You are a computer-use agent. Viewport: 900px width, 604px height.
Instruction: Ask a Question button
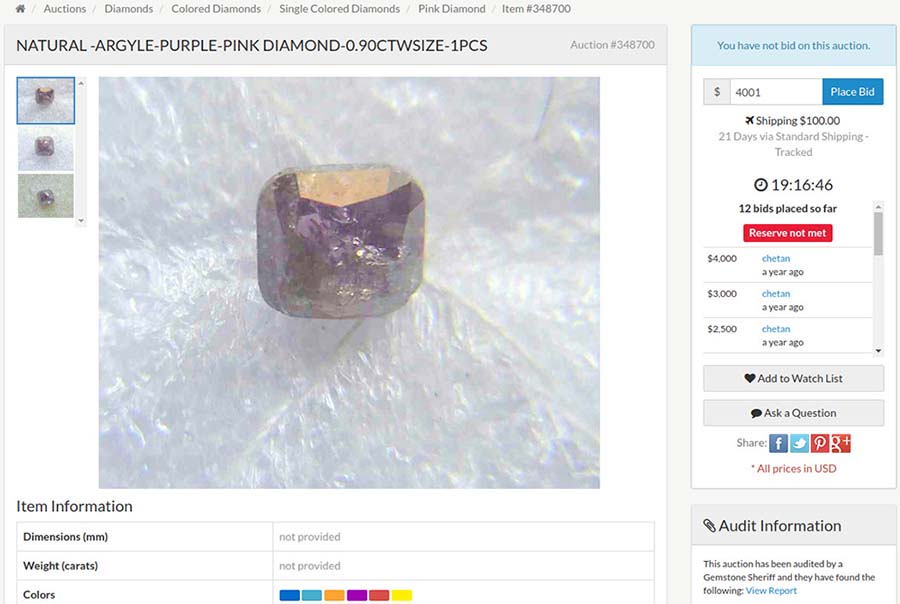coord(793,413)
